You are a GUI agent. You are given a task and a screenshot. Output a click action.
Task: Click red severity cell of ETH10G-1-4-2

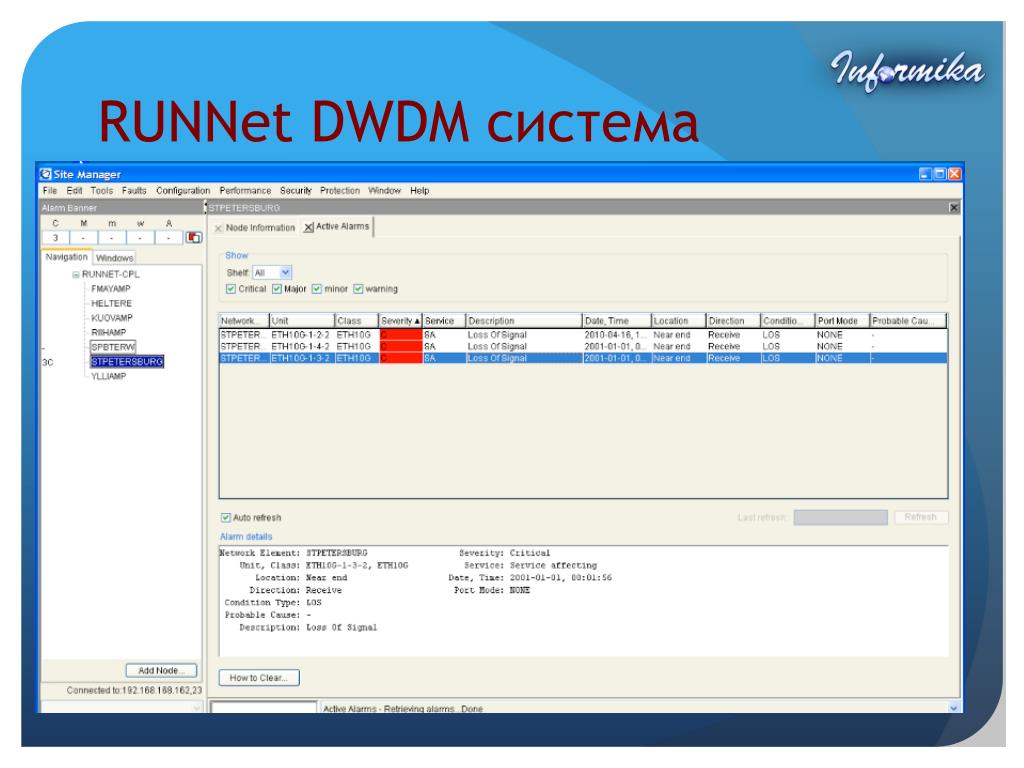click(400, 346)
